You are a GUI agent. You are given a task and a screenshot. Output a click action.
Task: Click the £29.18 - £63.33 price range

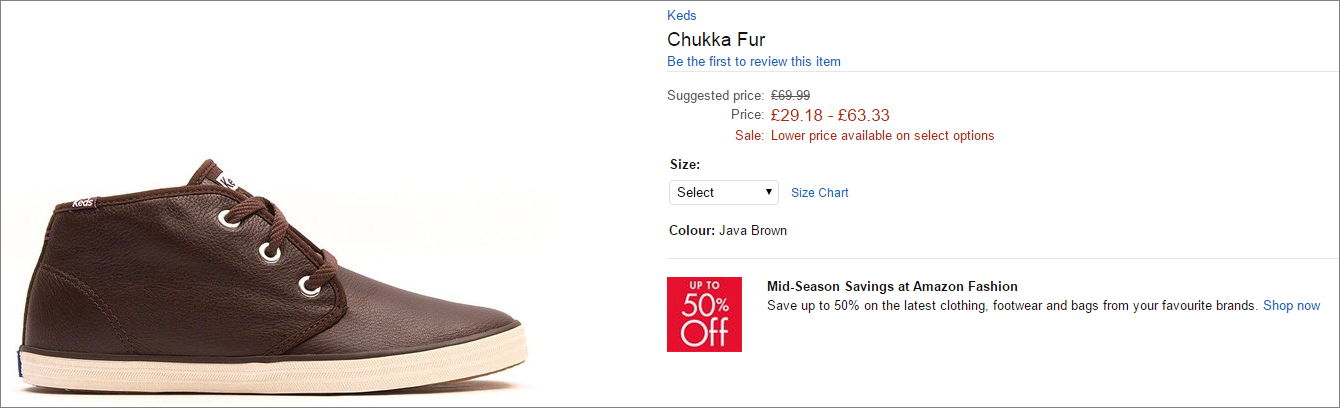tap(830, 115)
